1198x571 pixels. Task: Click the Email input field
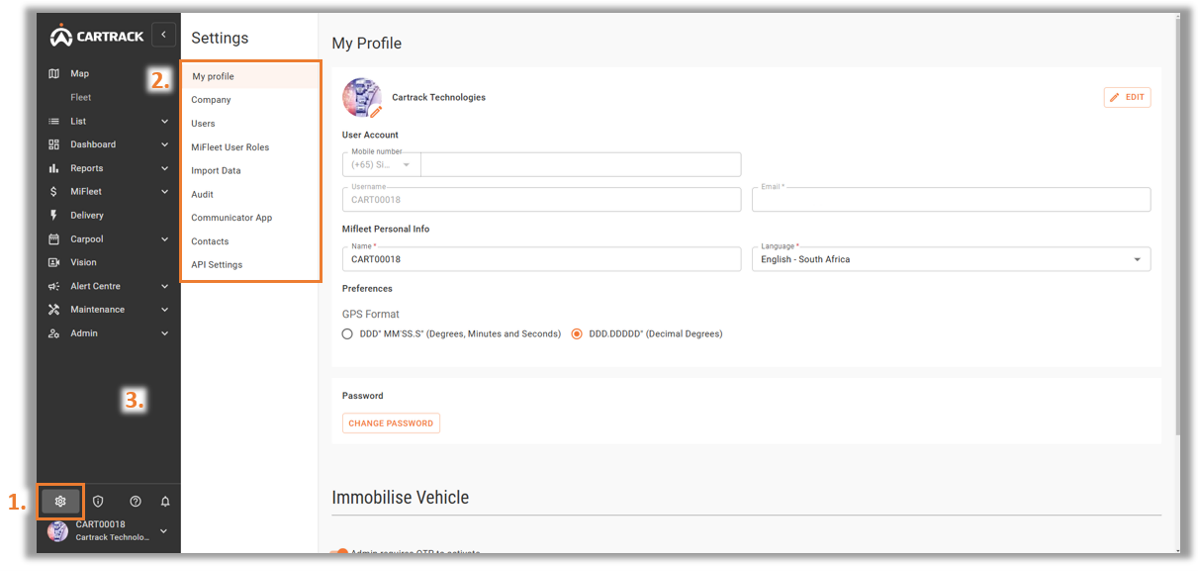[951, 200]
